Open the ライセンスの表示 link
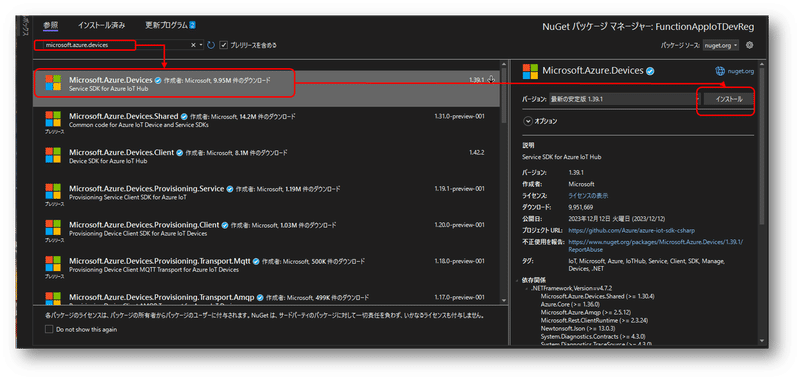Image resolution: width=800 pixels, height=380 pixels. (x=588, y=195)
